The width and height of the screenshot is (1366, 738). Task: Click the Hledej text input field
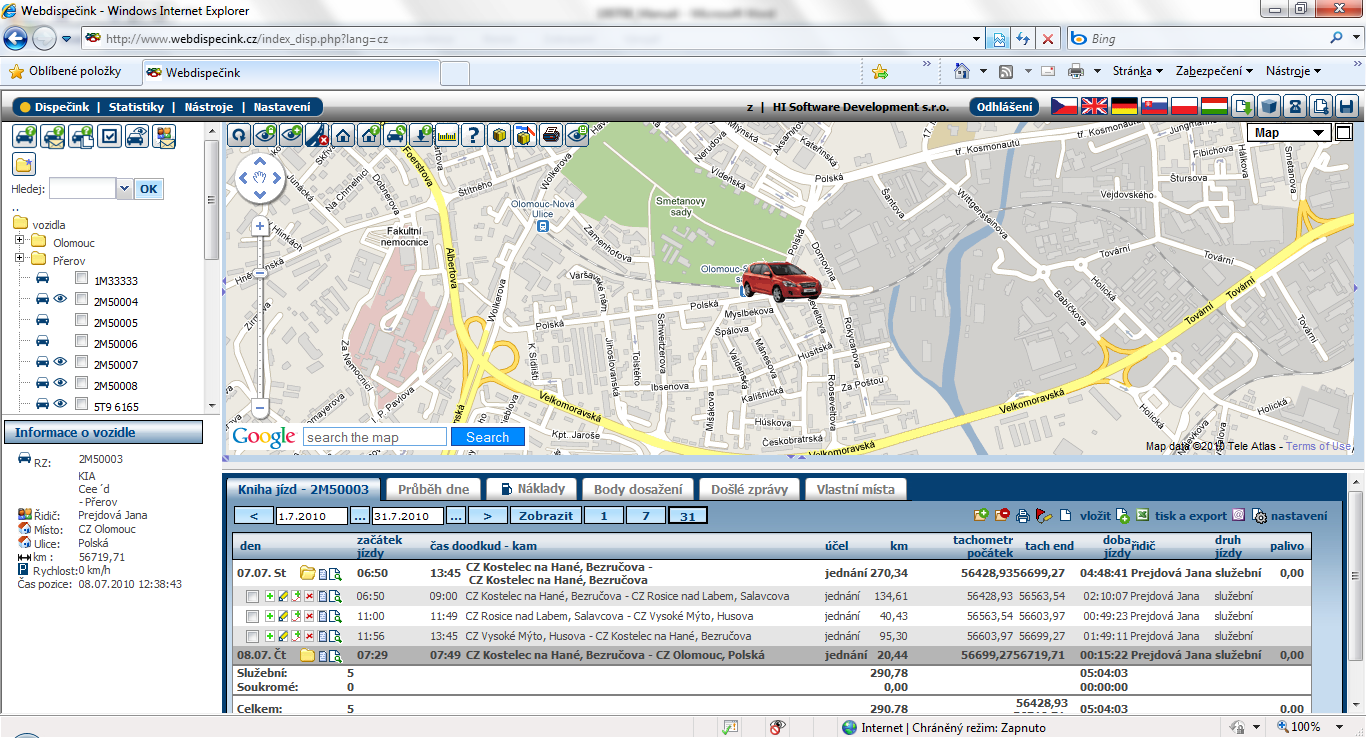click(83, 189)
